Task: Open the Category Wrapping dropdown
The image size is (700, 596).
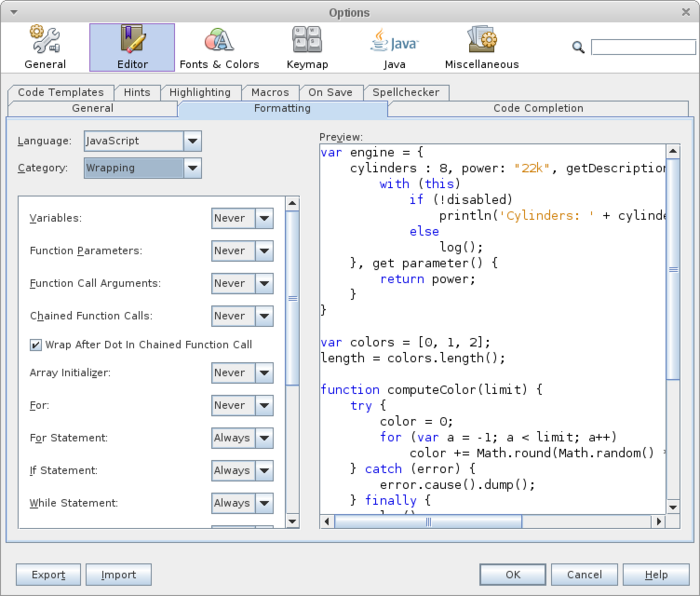Action: tap(192, 168)
